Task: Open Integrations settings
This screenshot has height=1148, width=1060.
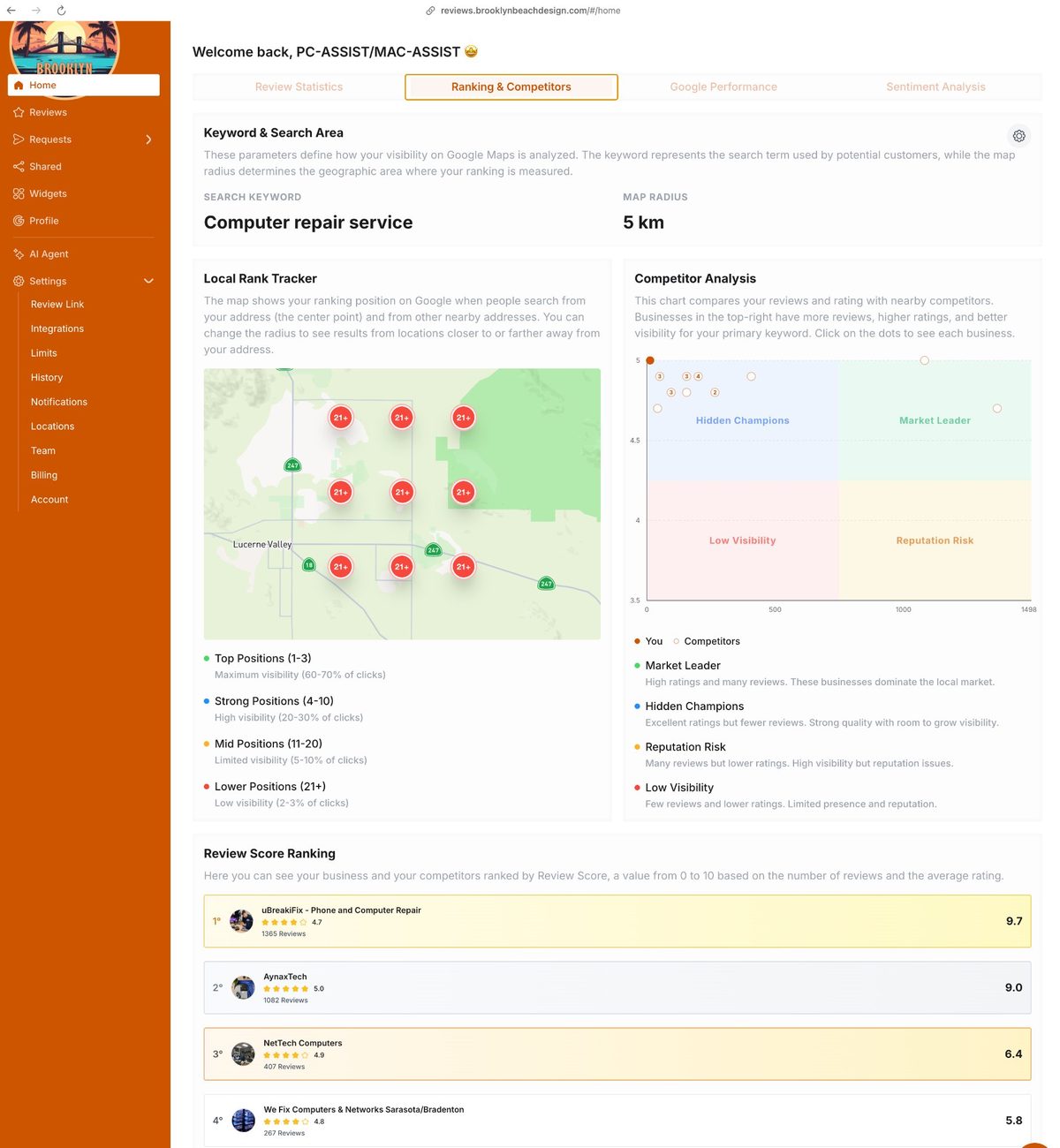Action: click(x=57, y=329)
